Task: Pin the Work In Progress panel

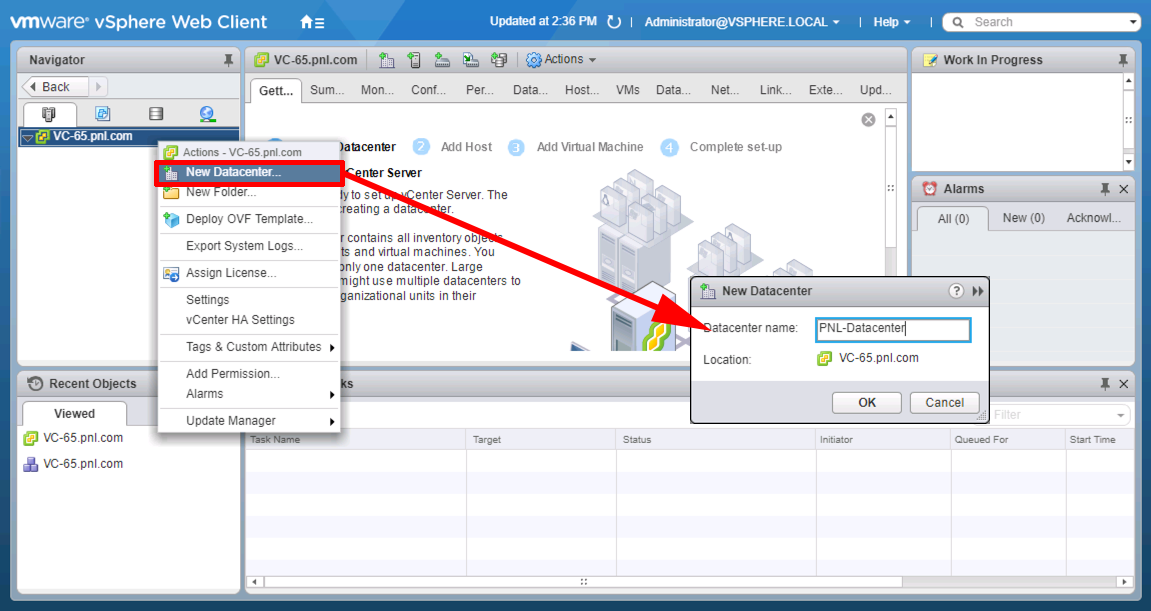Action: point(1122,60)
